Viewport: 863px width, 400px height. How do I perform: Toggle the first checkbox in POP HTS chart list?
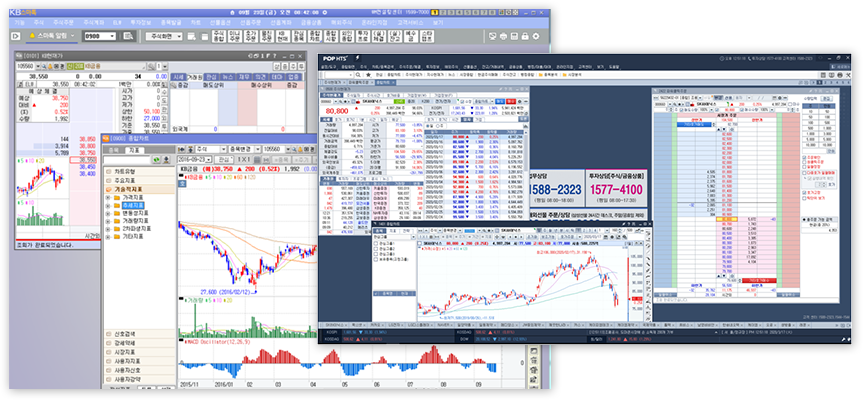pos(375,241)
